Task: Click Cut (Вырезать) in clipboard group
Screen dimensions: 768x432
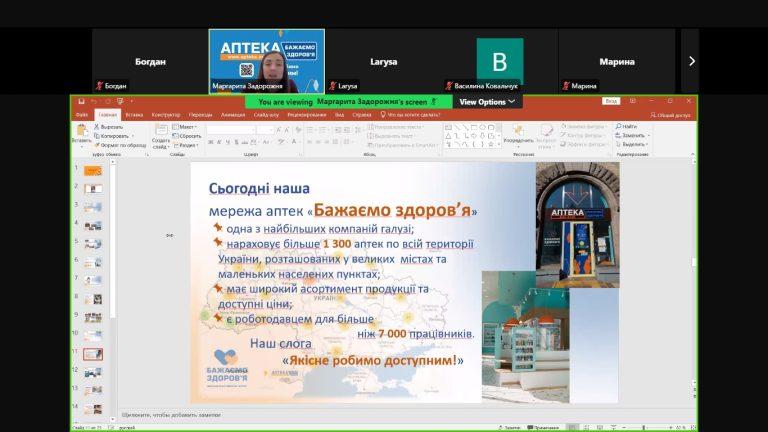Action: pos(108,127)
